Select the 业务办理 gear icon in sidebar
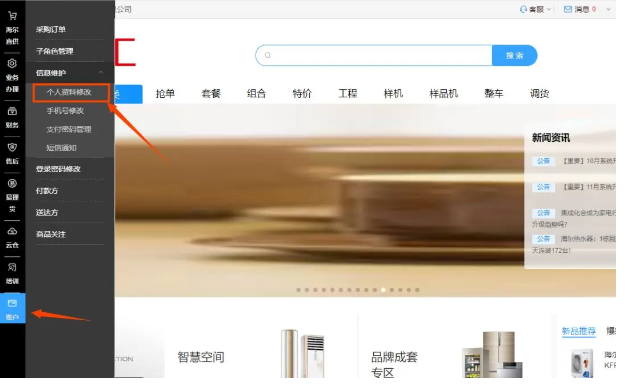 (12, 63)
